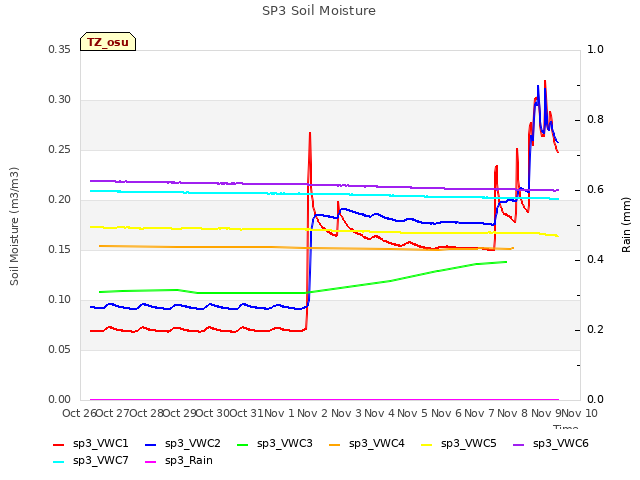Screen dimensions: 640x480
Task: Click the 0.6 right axis tick label
Action: [595, 190]
